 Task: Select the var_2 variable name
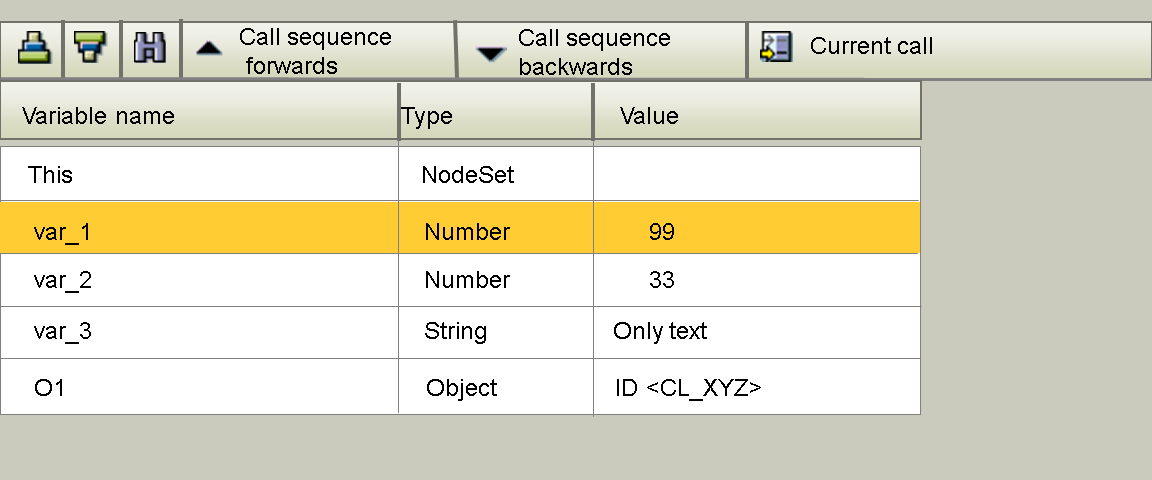click(x=62, y=280)
